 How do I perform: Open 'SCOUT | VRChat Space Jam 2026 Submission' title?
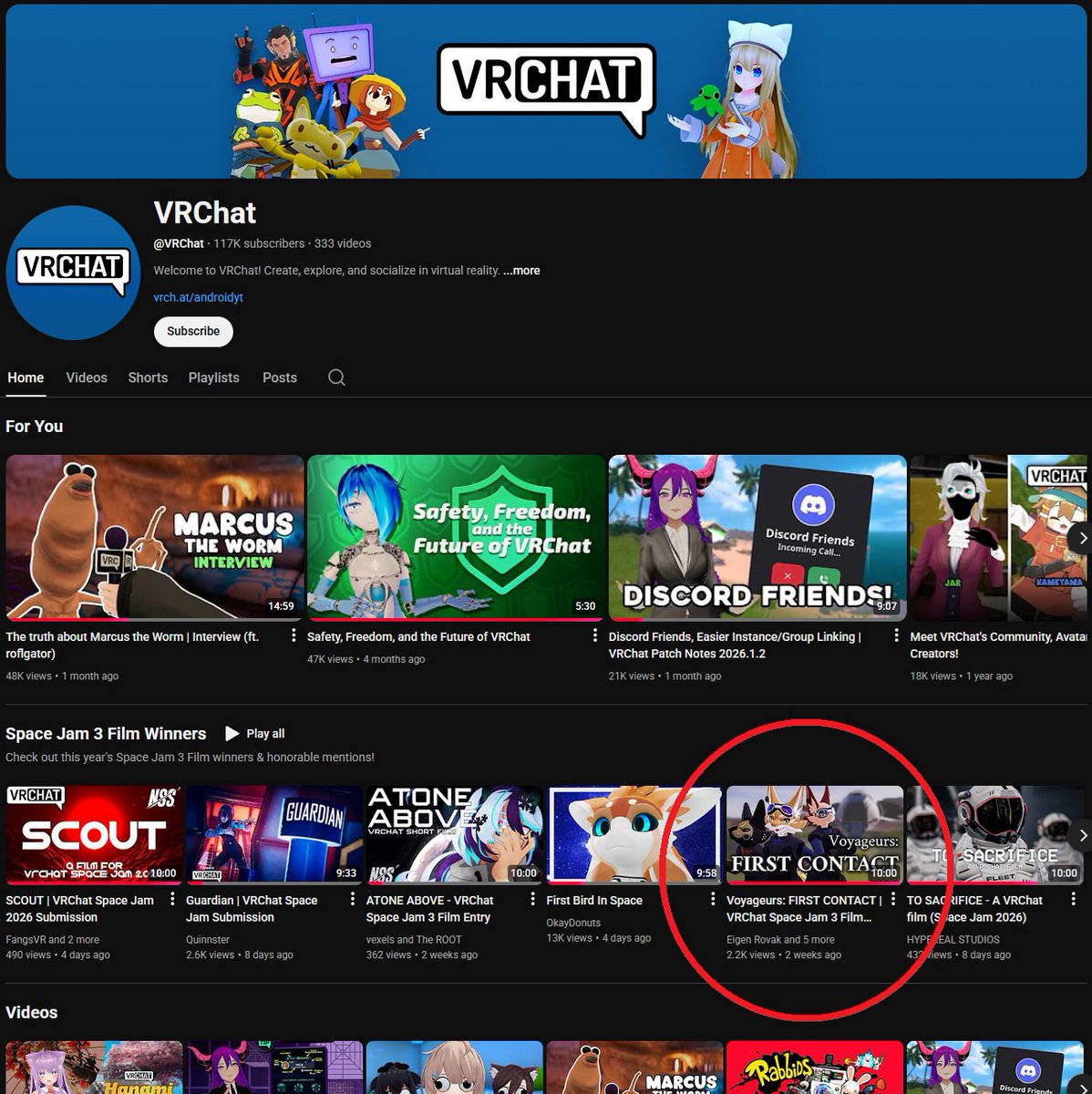[80, 908]
